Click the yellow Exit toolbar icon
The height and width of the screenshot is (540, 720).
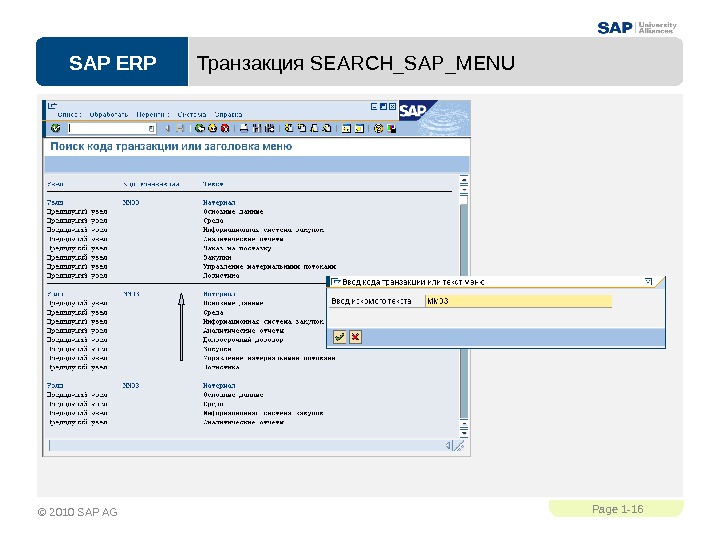[212, 128]
